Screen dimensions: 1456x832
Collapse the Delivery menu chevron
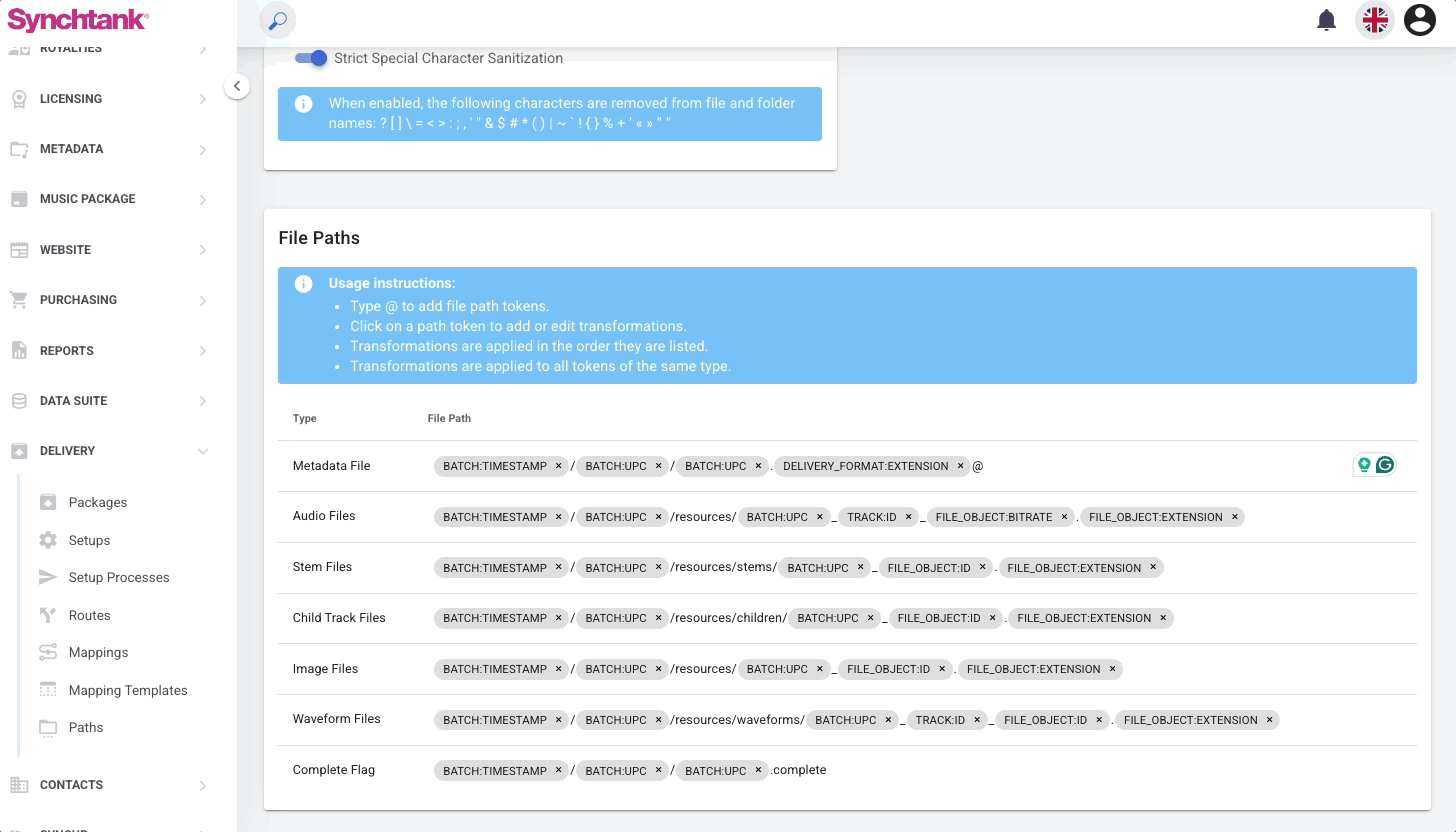point(203,451)
